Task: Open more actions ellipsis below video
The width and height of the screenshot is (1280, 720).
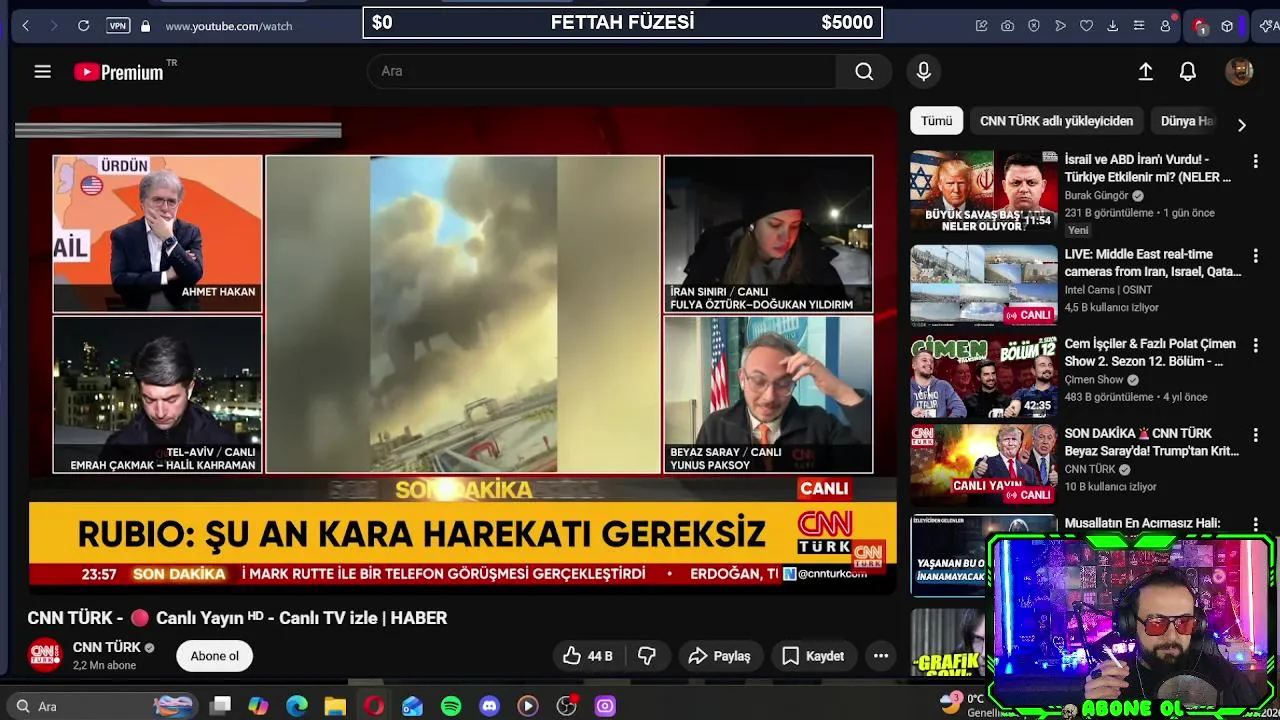Action: [x=881, y=656]
